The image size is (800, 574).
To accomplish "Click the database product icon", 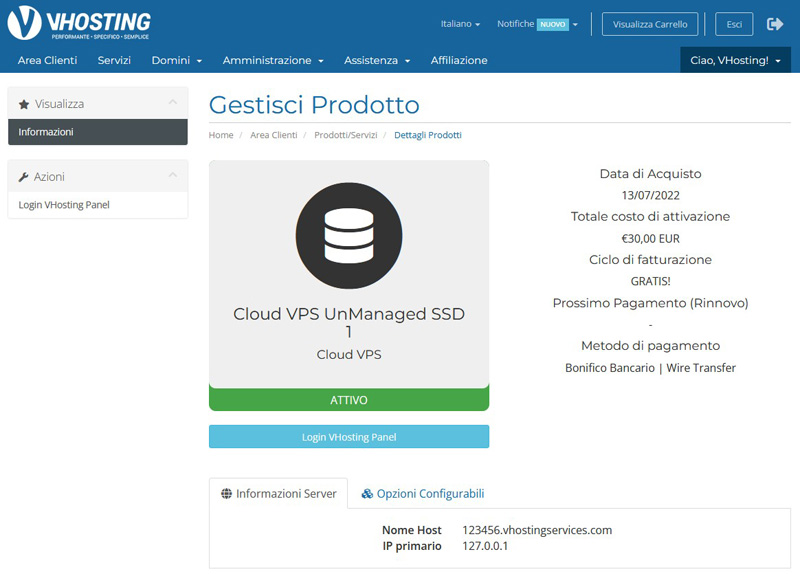I will coord(349,236).
